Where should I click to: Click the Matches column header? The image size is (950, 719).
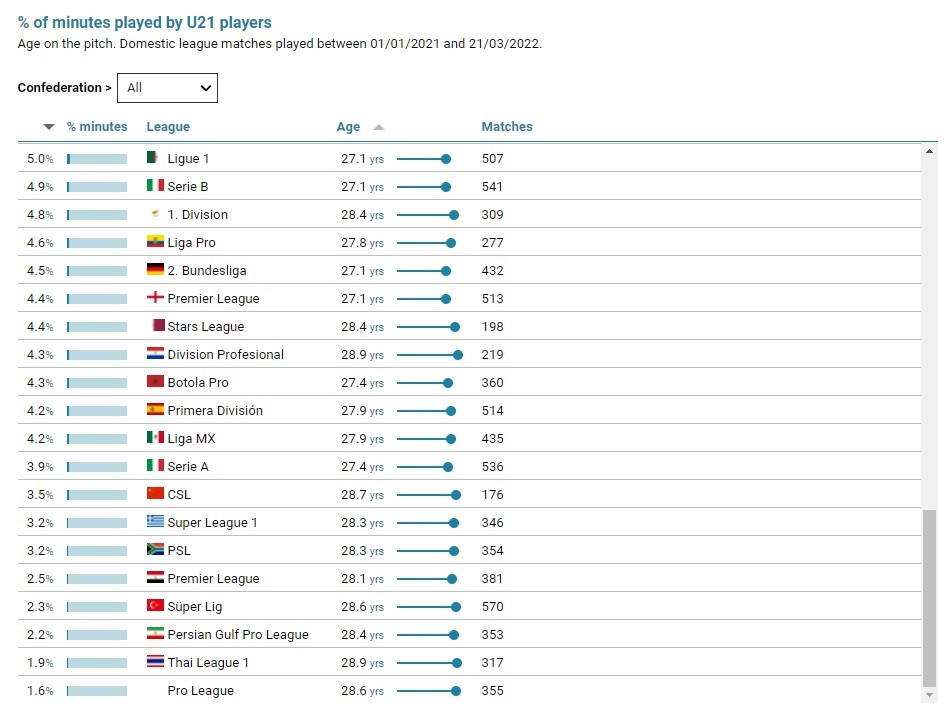507,127
